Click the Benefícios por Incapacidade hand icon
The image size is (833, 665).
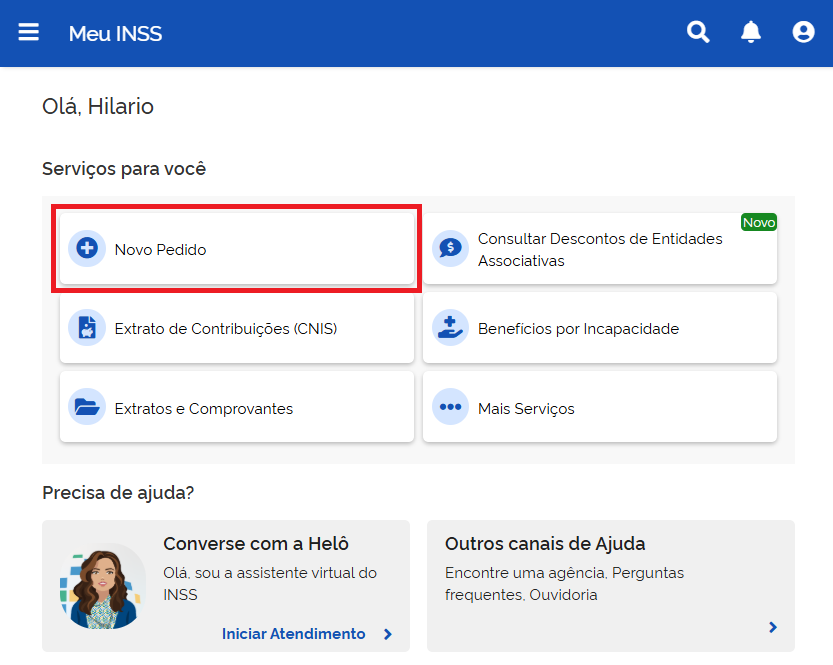click(450, 328)
